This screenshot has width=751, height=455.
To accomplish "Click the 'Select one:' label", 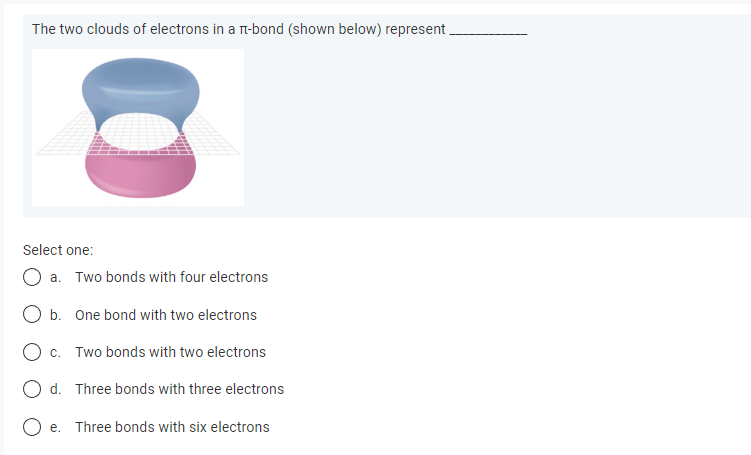I will point(58,250).
